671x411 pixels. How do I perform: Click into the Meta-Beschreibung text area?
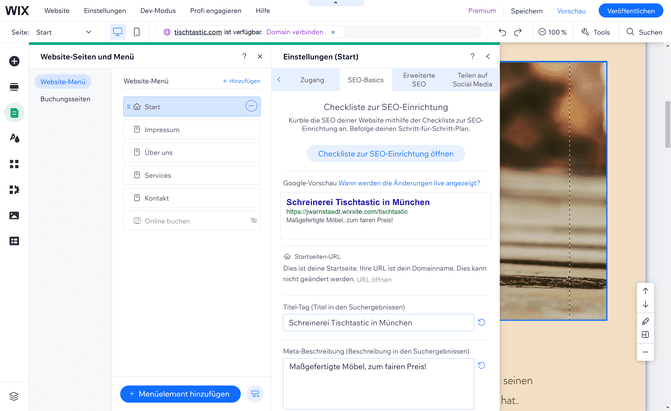(x=378, y=384)
